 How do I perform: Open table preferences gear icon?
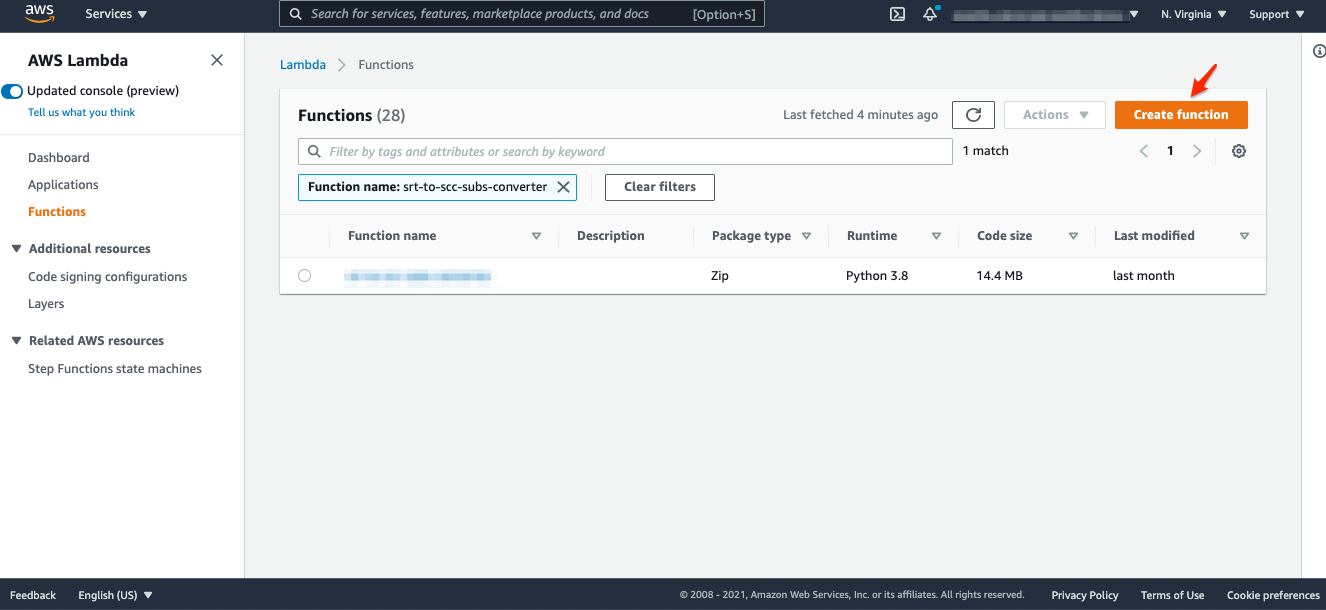click(1239, 151)
